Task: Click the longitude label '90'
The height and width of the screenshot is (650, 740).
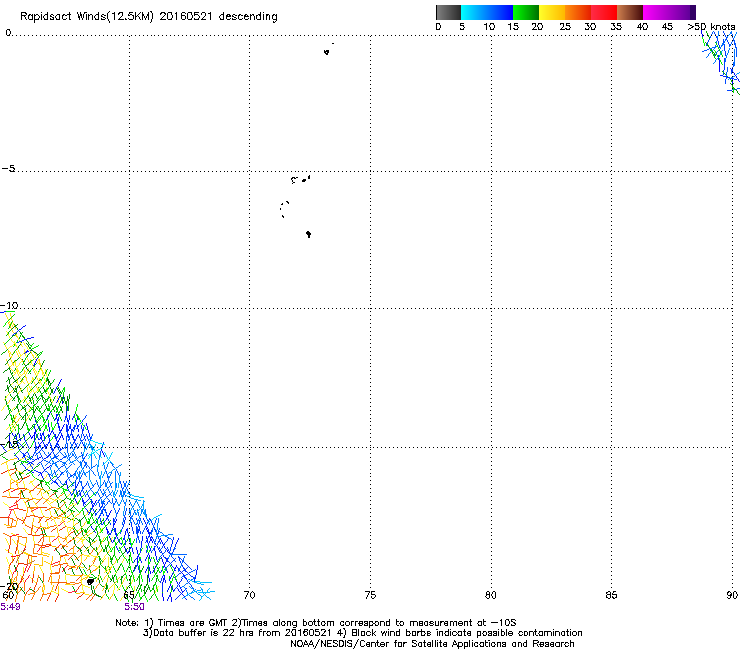Action: 732,595
